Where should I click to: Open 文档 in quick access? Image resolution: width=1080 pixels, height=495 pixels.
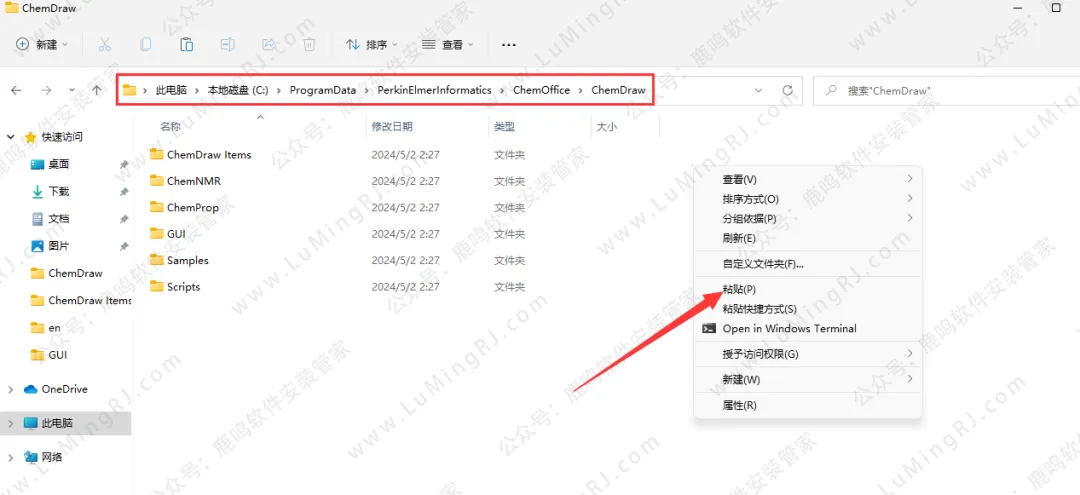pos(50,219)
